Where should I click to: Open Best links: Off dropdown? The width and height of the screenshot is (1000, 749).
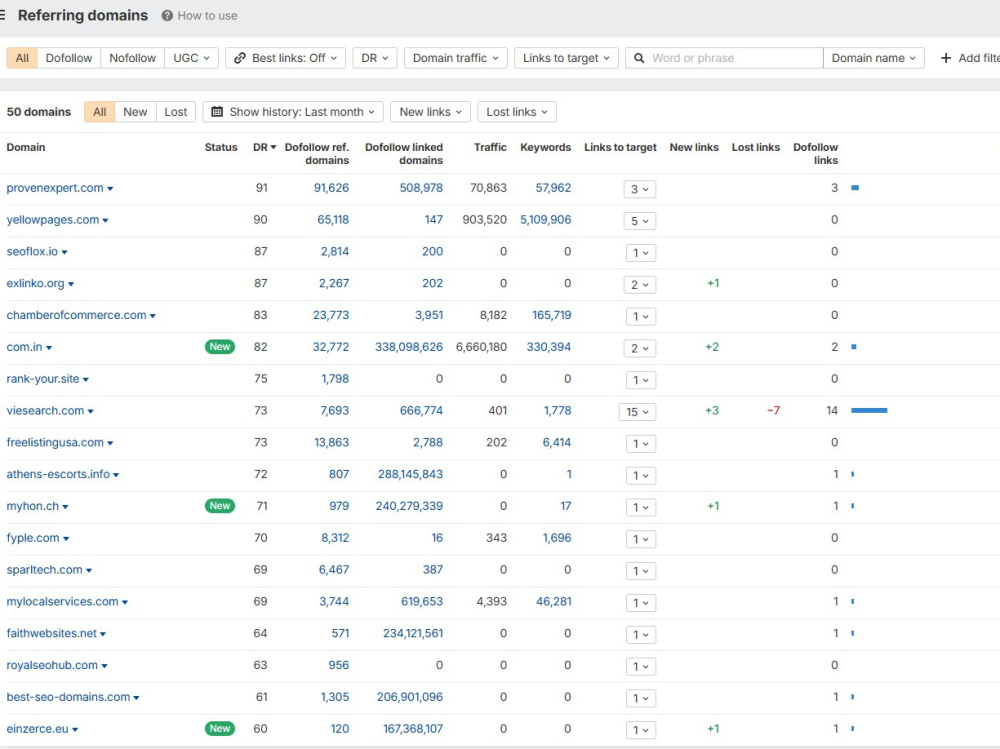(286, 58)
